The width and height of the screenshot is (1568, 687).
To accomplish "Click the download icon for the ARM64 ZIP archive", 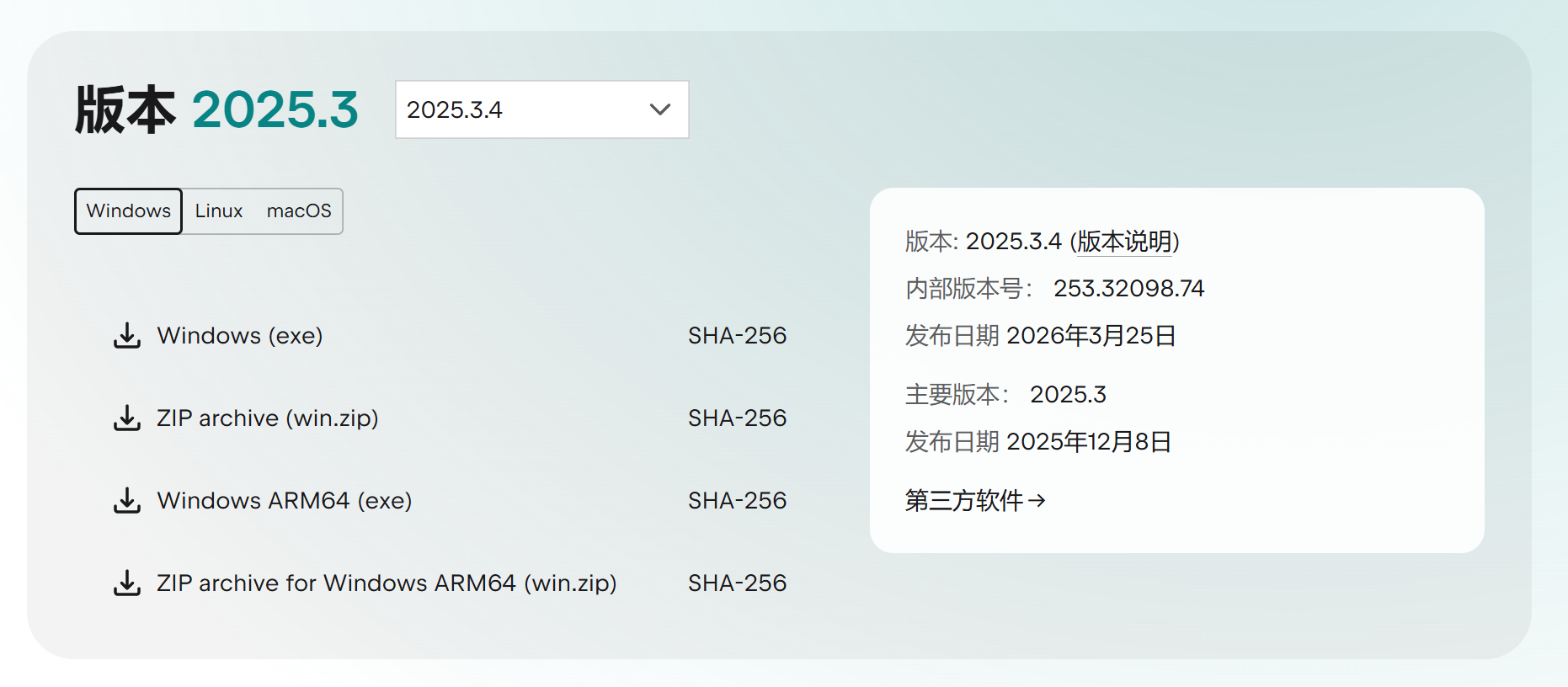I will (x=127, y=583).
